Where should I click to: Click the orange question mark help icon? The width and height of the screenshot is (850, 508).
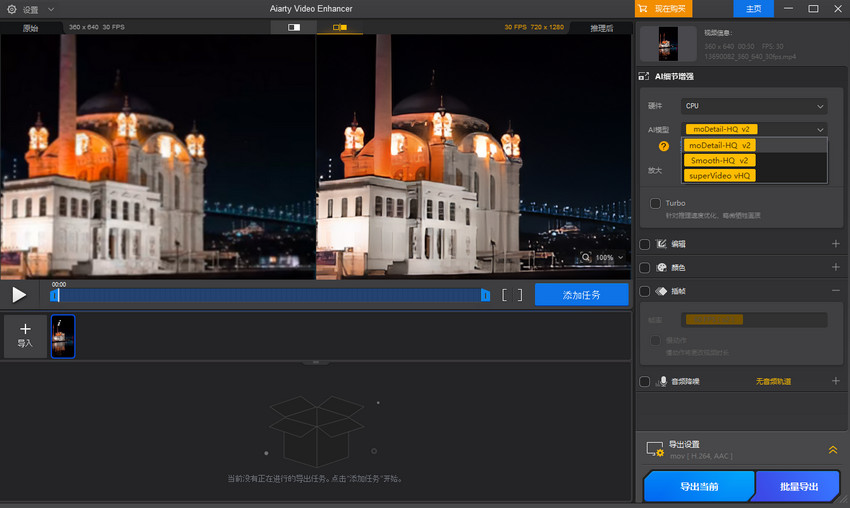coord(664,146)
